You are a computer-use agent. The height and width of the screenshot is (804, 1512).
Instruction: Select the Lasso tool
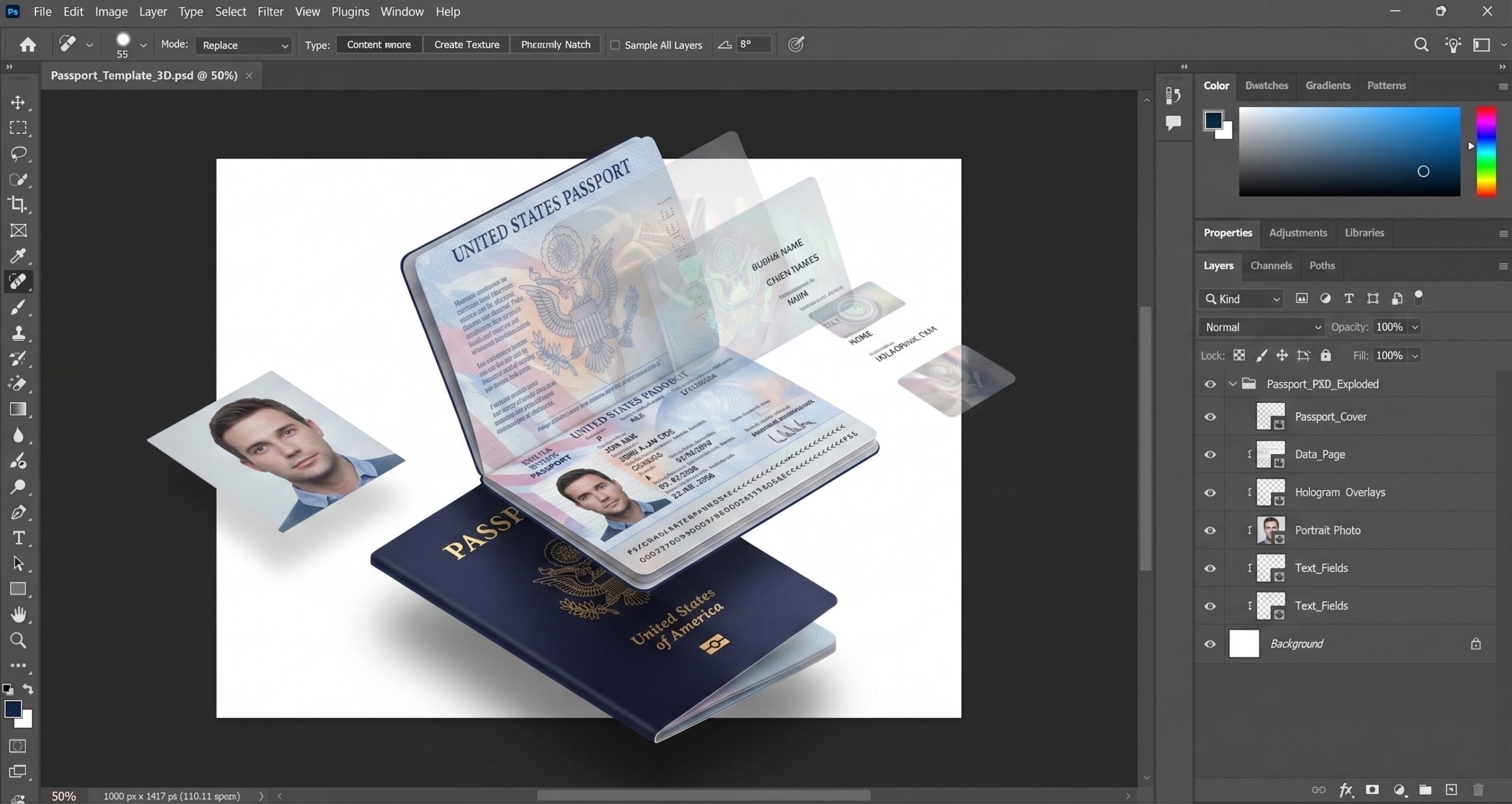pyautogui.click(x=18, y=154)
